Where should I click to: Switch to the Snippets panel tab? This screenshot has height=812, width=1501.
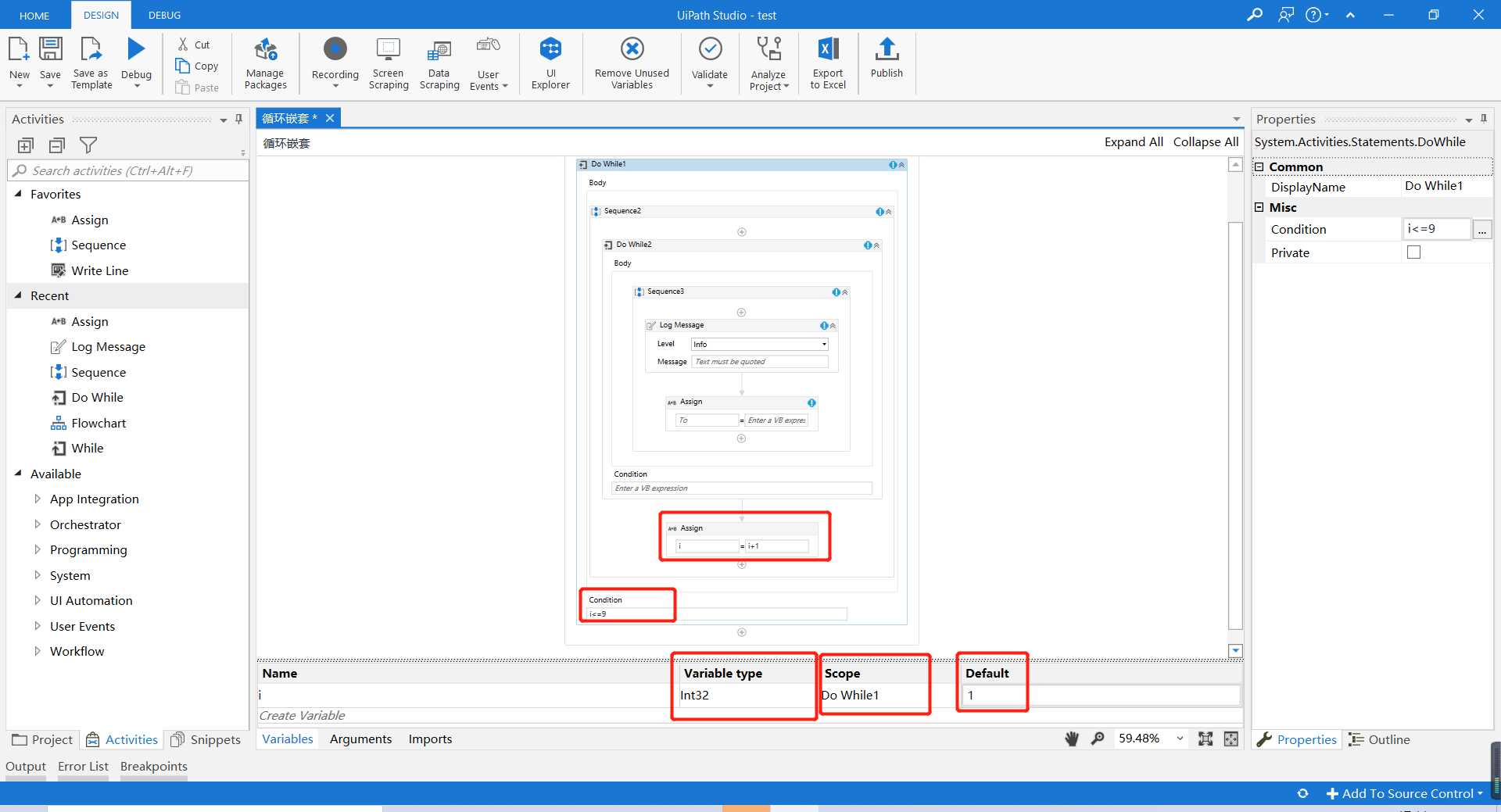[x=206, y=739]
